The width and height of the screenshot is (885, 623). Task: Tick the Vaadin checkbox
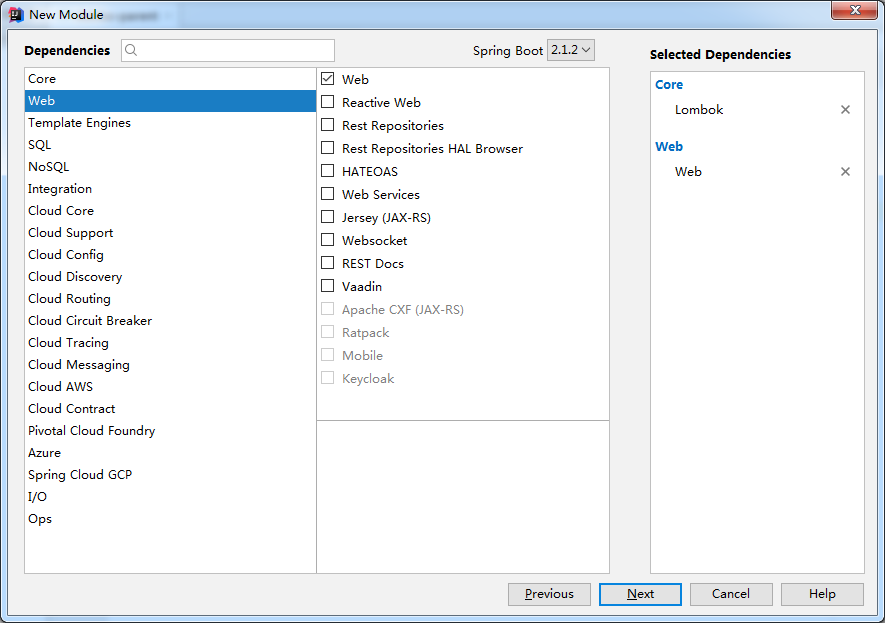[327, 286]
